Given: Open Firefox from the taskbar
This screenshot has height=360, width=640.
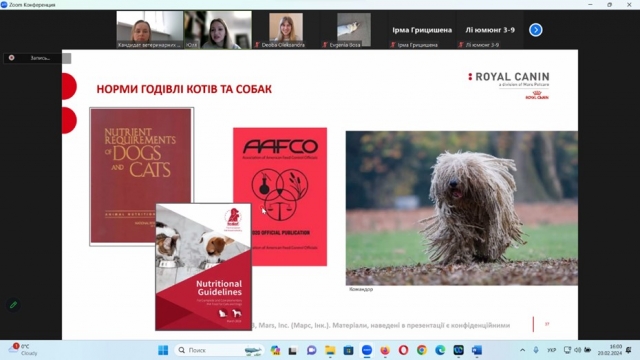Looking at the screenshot, I should [x=385, y=350].
